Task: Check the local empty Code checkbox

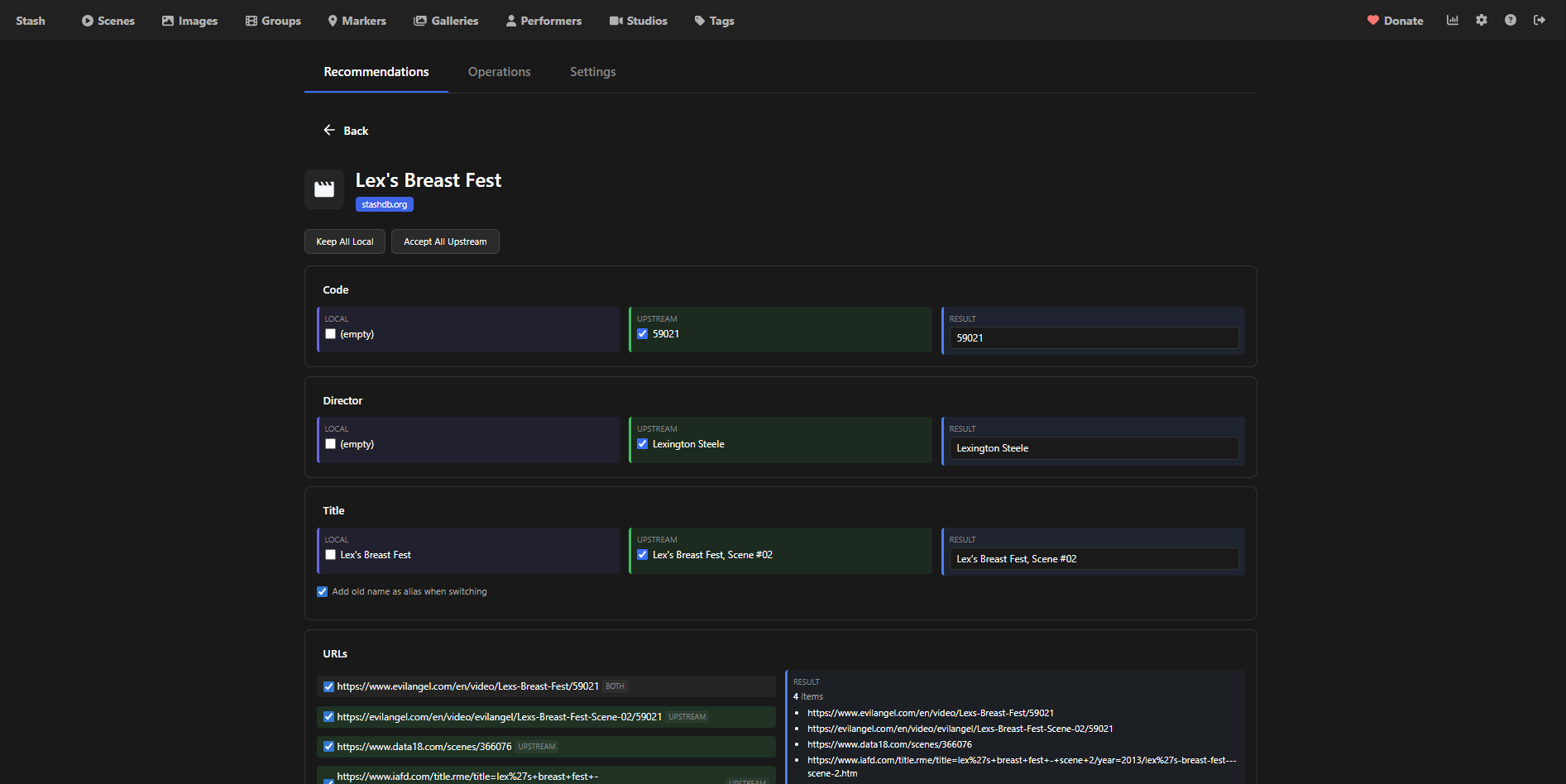Action: [x=331, y=334]
